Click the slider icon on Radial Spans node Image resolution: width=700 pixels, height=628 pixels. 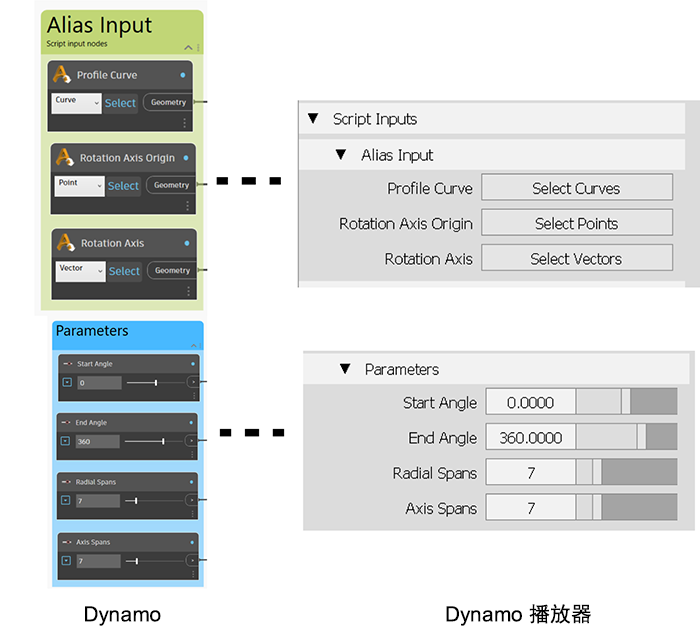tap(66, 482)
